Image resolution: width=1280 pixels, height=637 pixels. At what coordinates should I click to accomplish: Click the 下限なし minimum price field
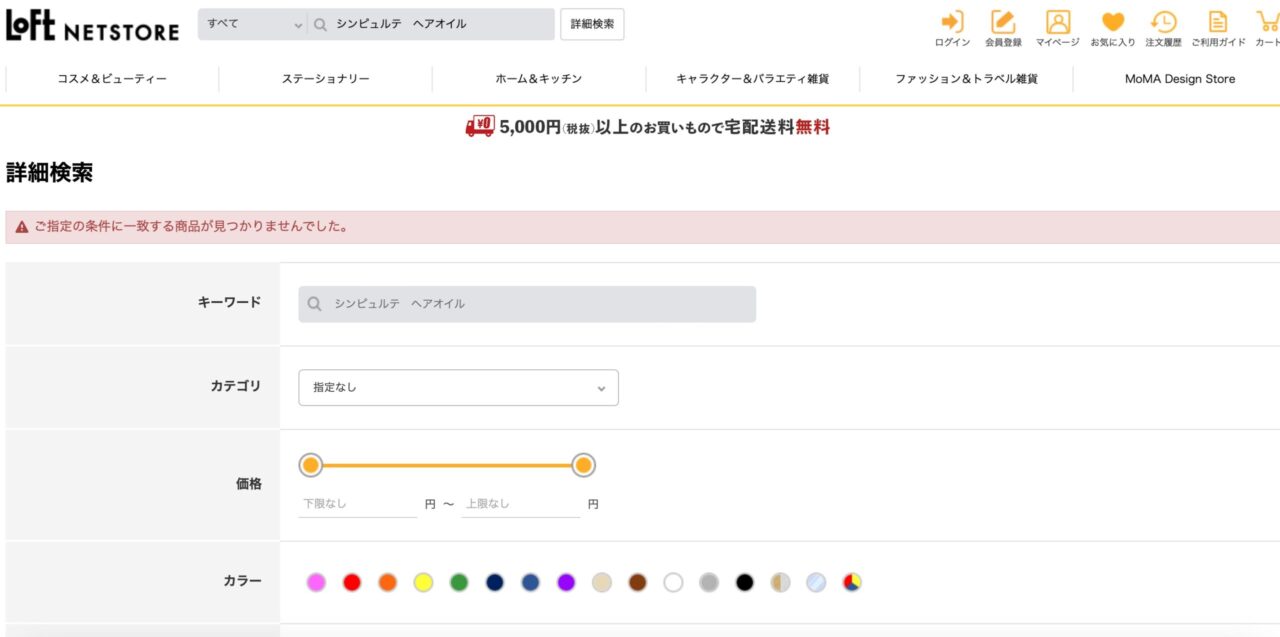point(358,504)
